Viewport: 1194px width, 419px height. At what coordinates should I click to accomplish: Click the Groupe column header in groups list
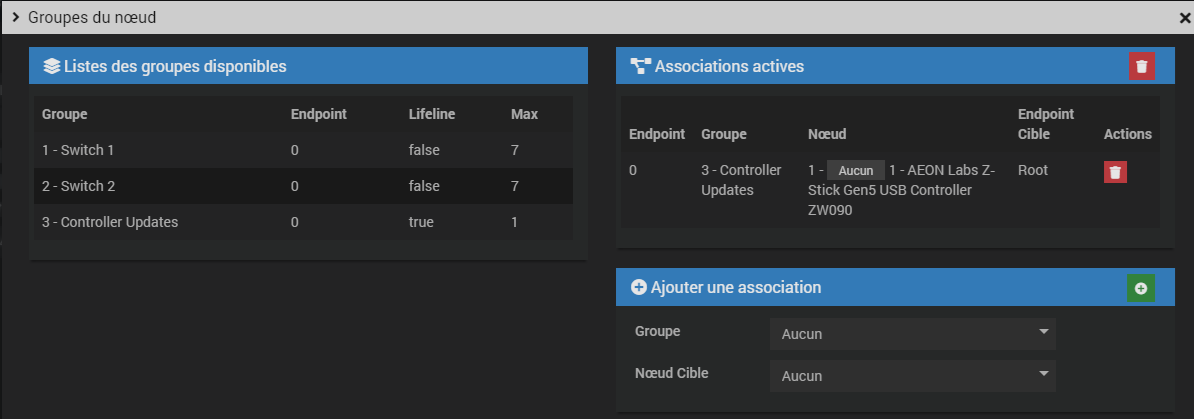point(64,114)
